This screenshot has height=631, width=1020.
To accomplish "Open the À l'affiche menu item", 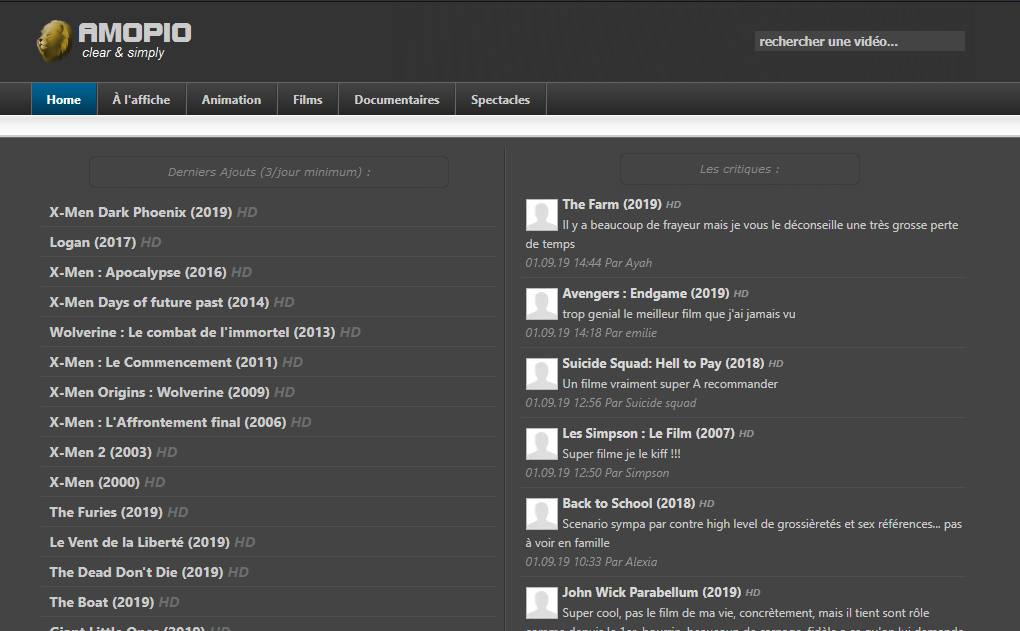I will tap(141, 100).
